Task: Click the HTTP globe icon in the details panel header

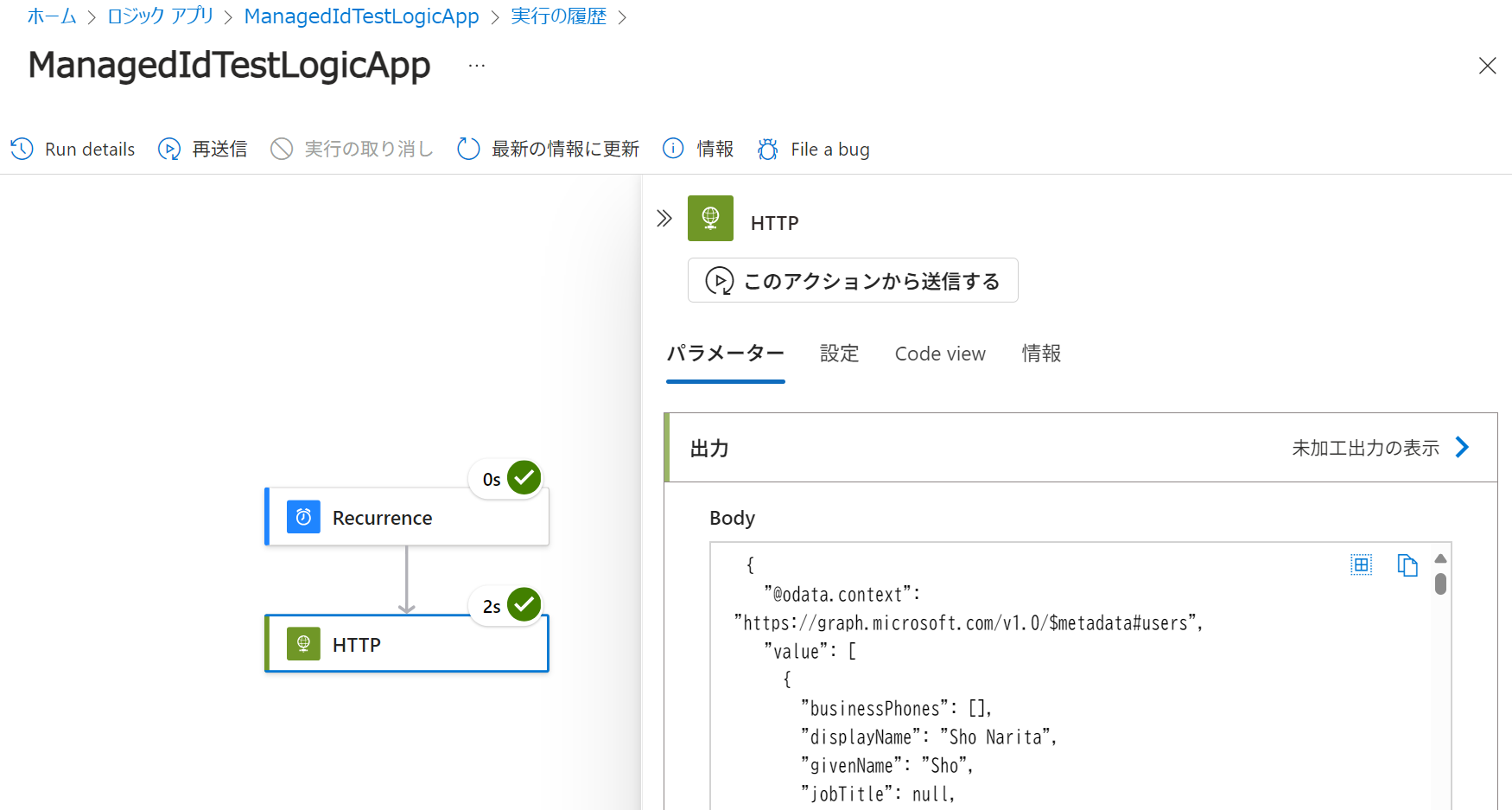Action: pyautogui.click(x=710, y=218)
